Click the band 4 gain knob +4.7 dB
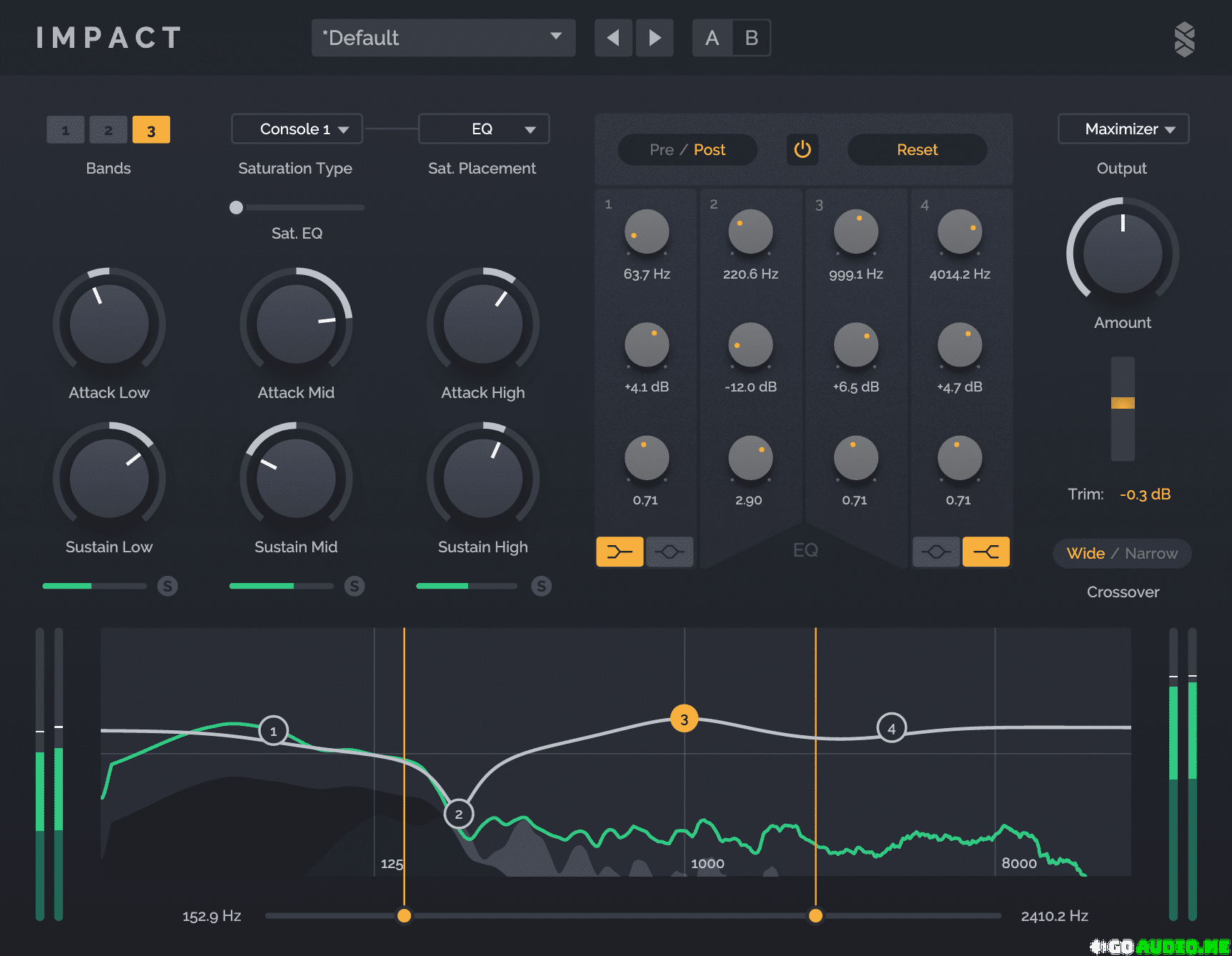This screenshot has height=956, width=1232. (x=960, y=344)
